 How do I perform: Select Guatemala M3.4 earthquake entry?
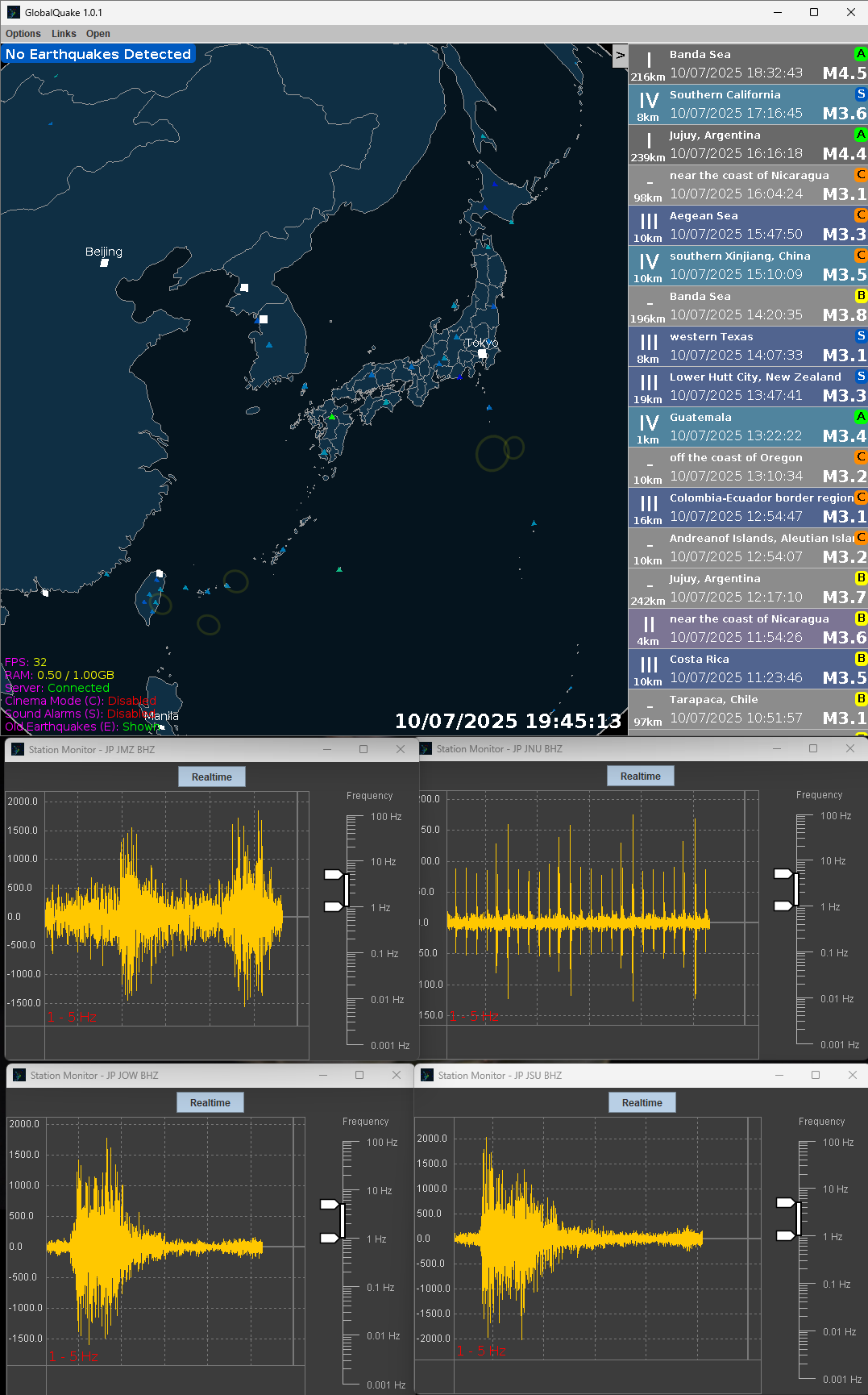pos(748,427)
